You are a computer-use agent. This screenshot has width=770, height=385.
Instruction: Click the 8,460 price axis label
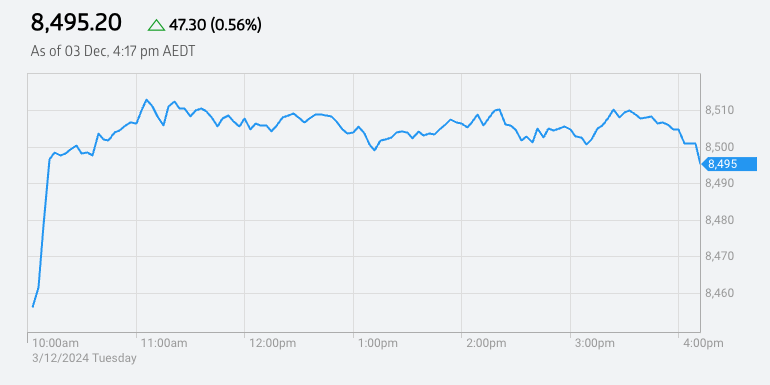(x=719, y=293)
